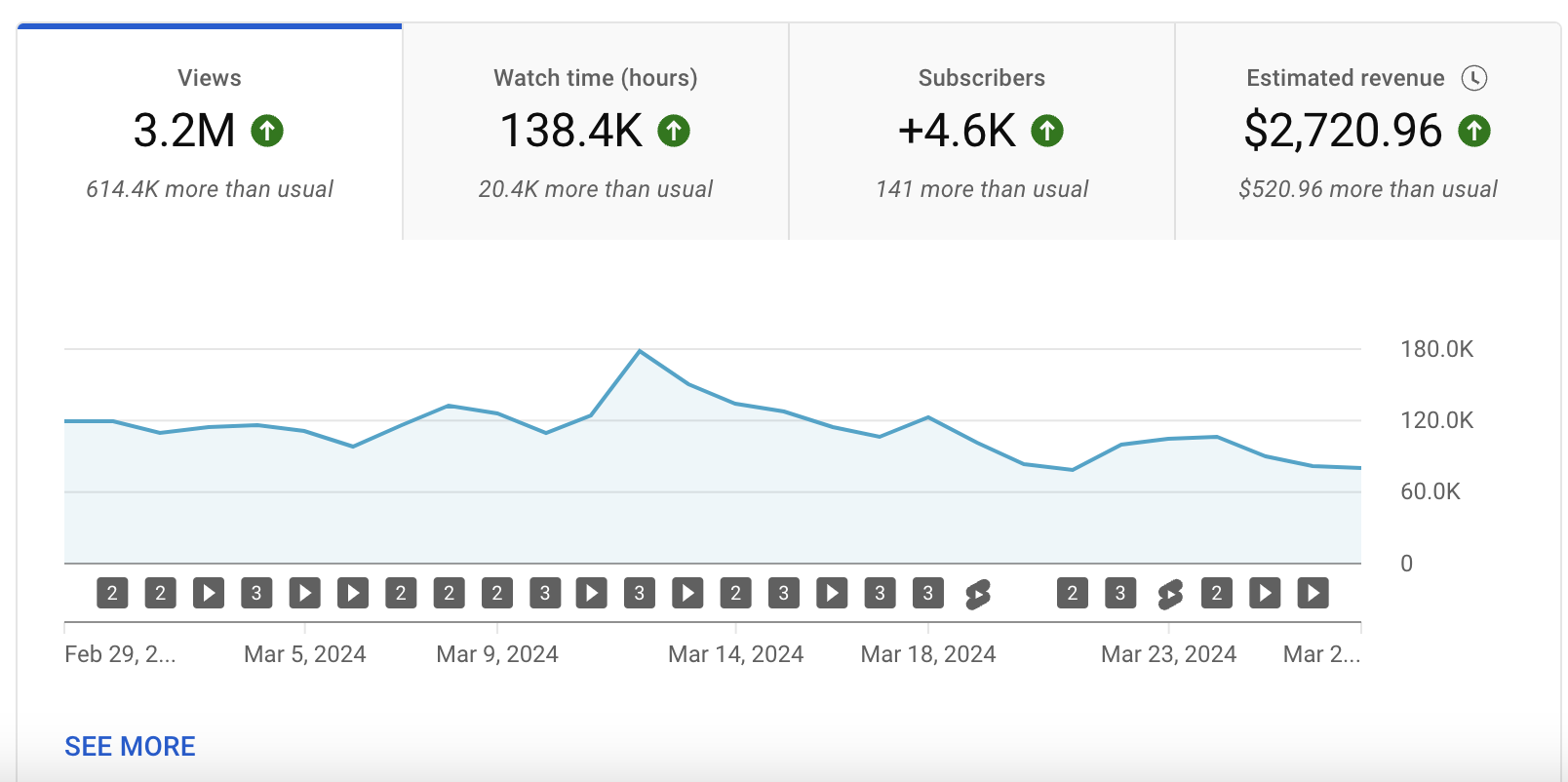This screenshot has width=1568, height=782.
Task: Click the "Feb 29, 2..." date label
Action: 120,654
